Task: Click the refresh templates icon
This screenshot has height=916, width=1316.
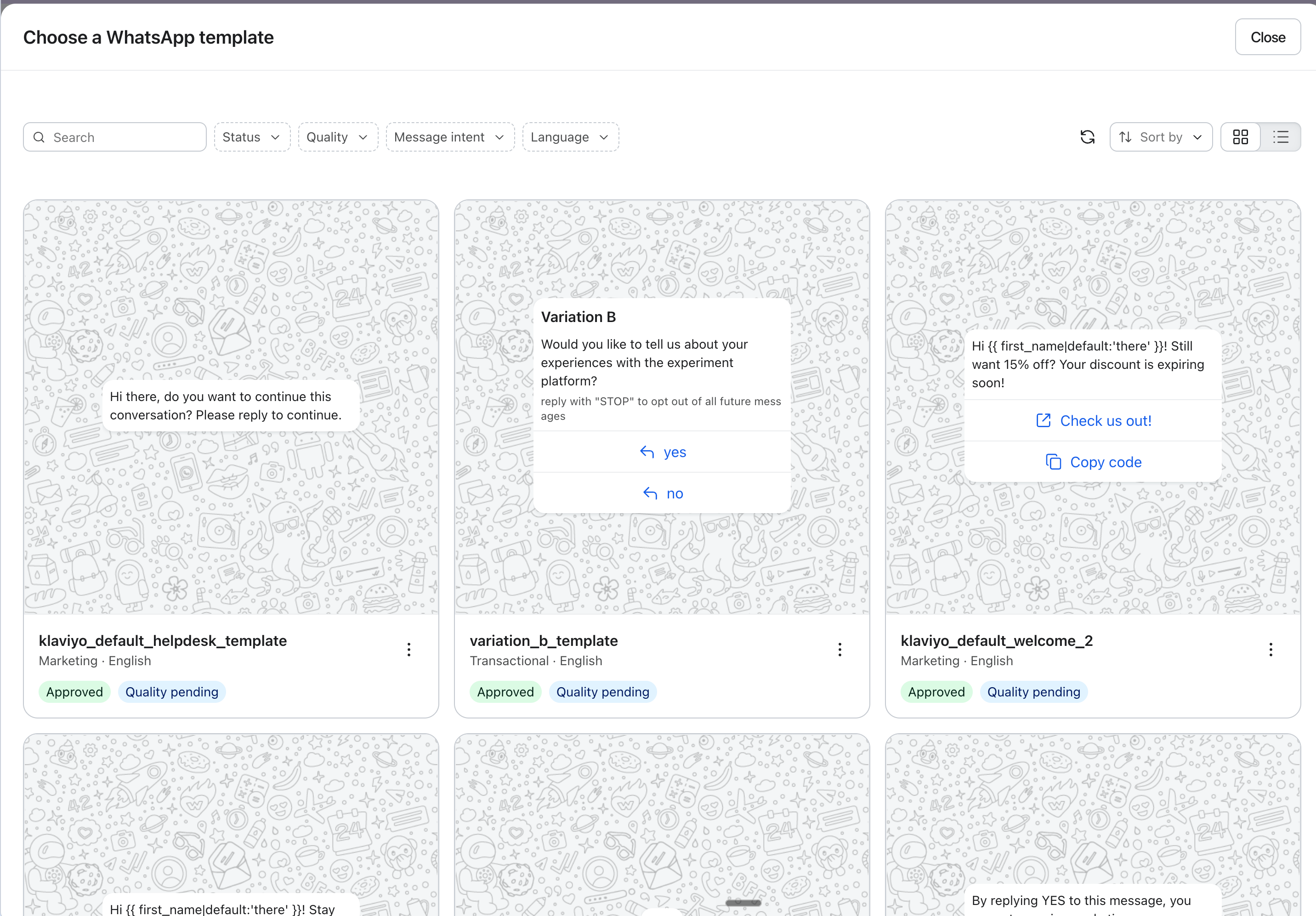Action: click(x=1087, y=137)
